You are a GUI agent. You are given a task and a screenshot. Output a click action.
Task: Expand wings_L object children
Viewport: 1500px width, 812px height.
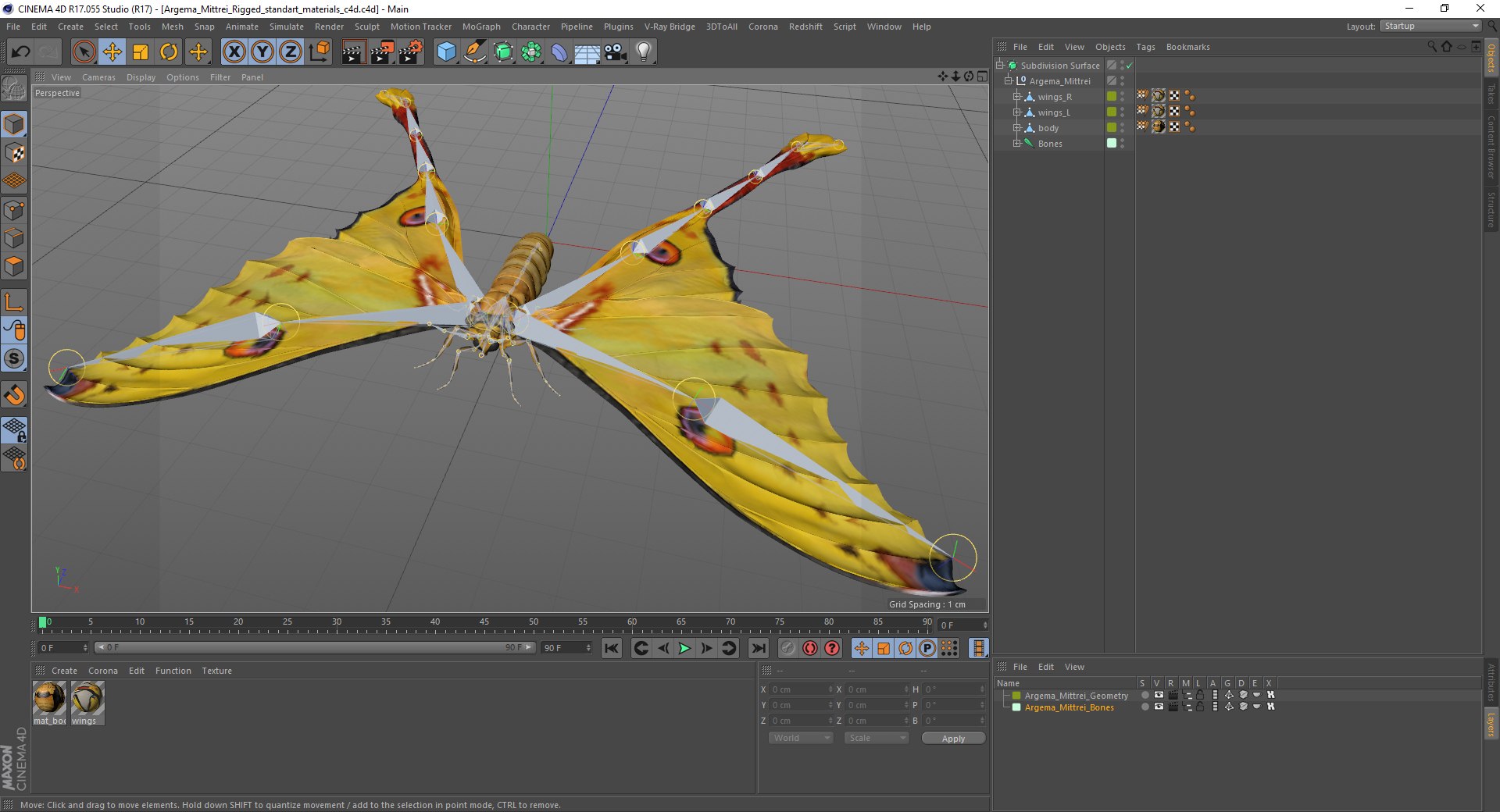coord(1016,112)
